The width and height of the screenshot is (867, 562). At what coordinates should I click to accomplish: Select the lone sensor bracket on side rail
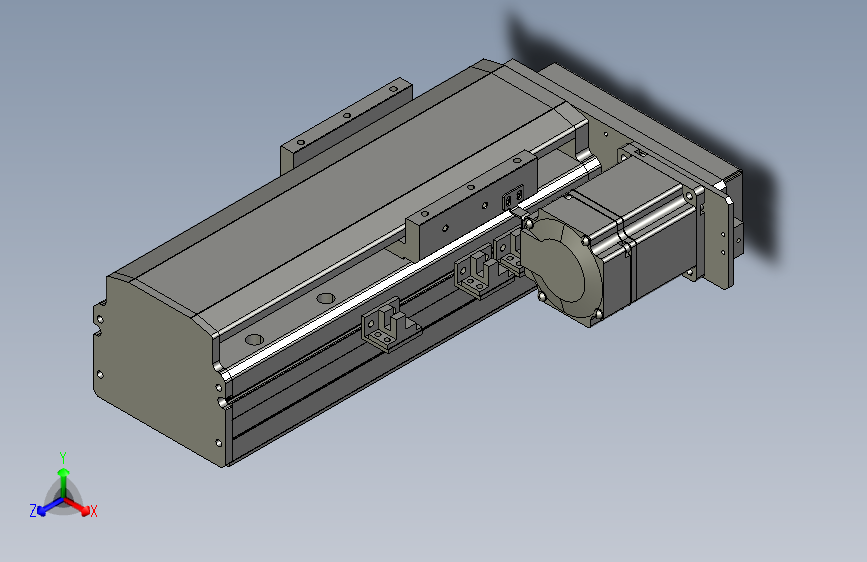(389, 326)
